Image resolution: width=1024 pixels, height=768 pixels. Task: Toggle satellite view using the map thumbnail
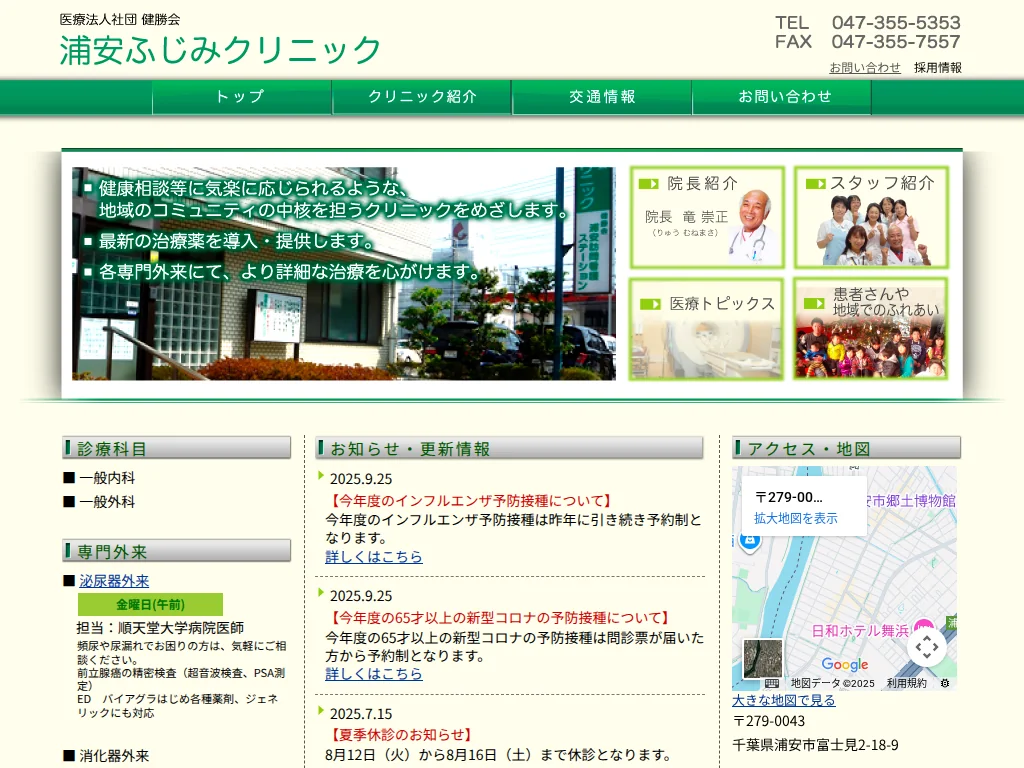coord(761,657)
